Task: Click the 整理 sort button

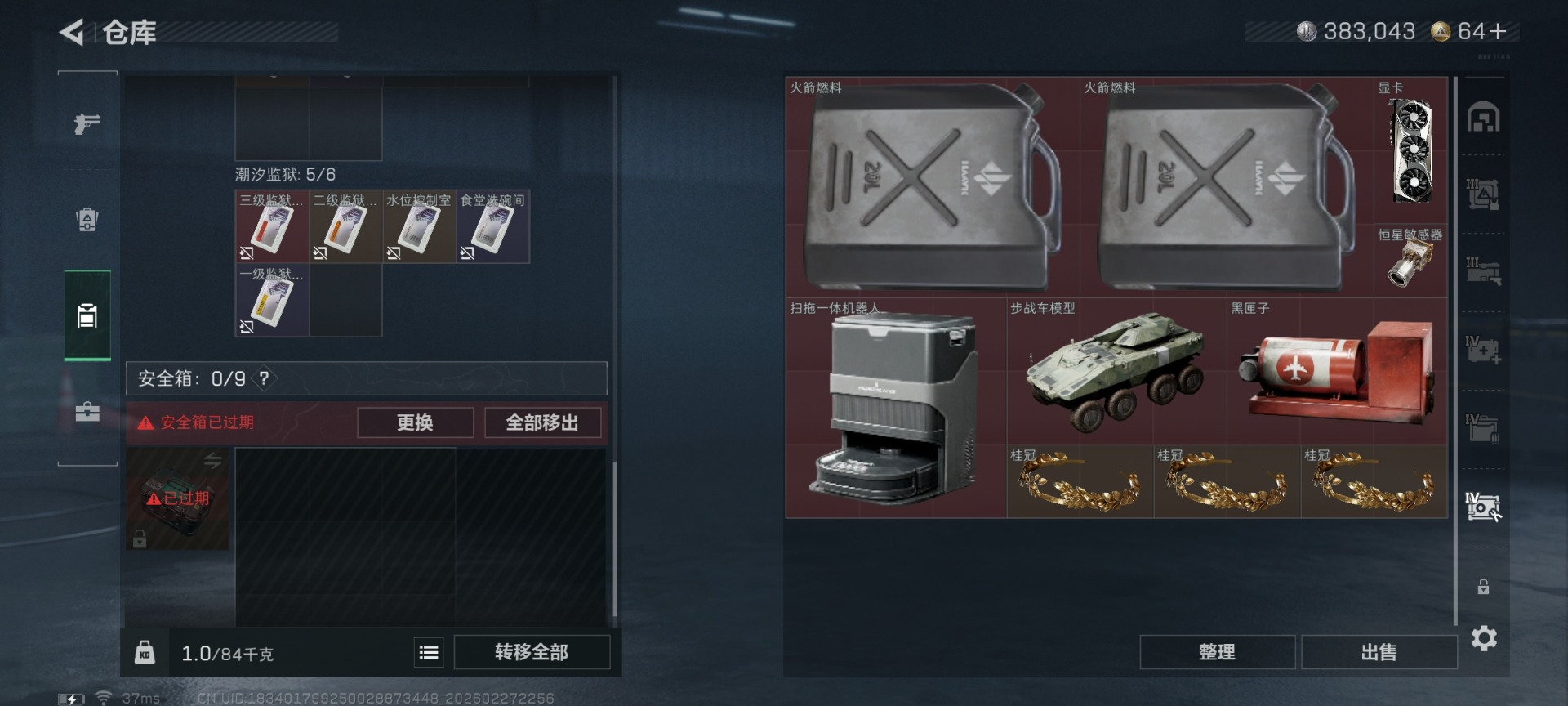Action: [1217, 652]
